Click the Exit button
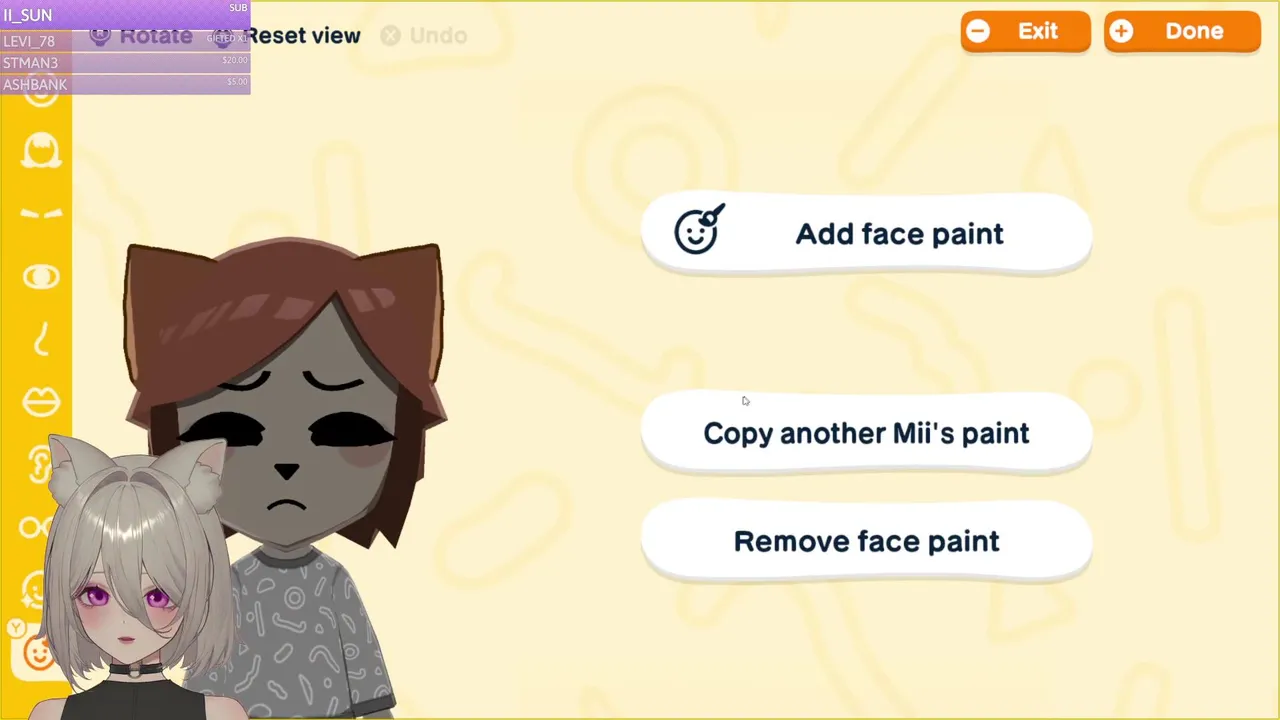 coord(1025,31)
